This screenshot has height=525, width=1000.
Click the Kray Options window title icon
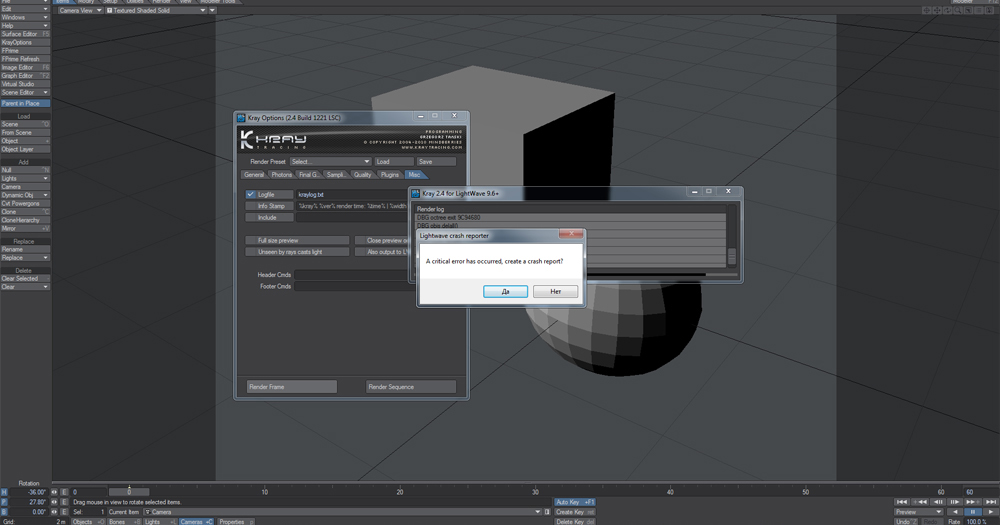point(241,118)
